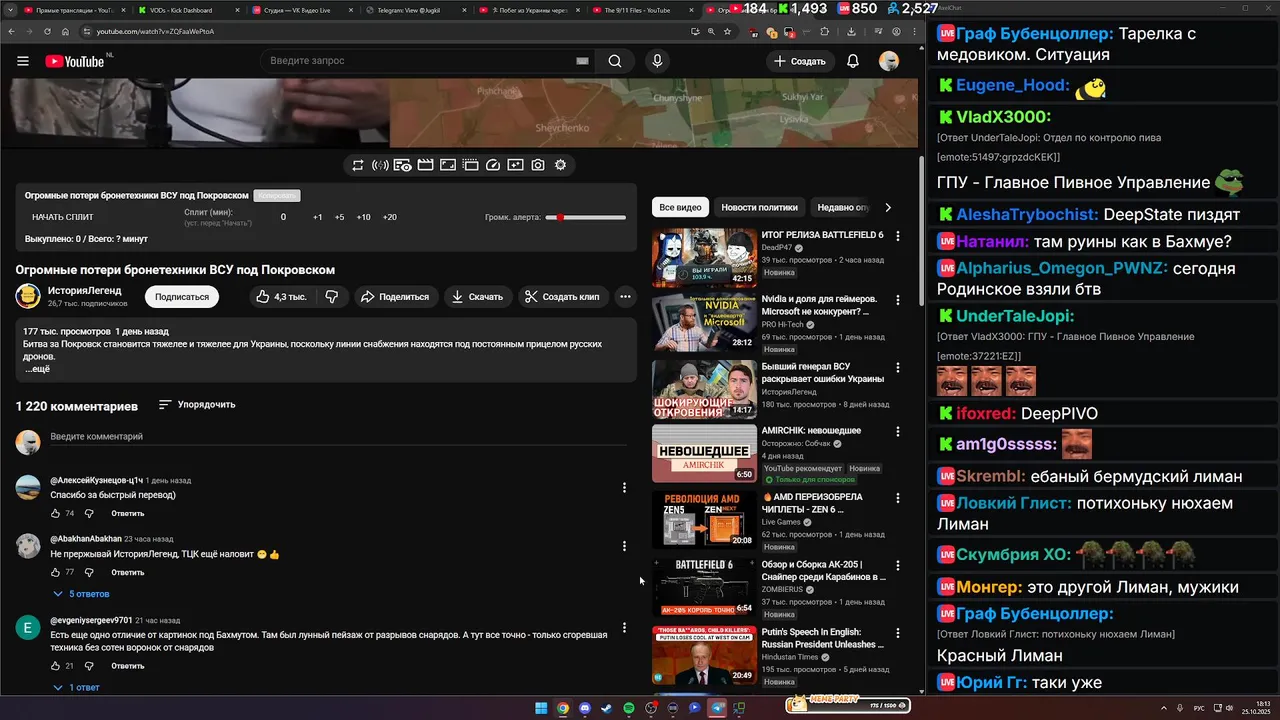This screenshot has height=720, width=1280.
Task: Click the browser address bar URL
Action: coord(155,31)
